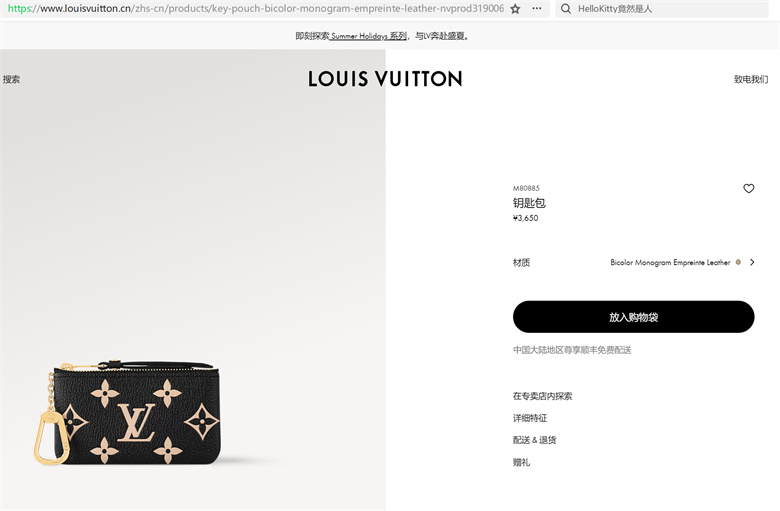The image size is (780, 511).
Task: Click 放入购物袋 add to bag button
Action: pos(633,317)
